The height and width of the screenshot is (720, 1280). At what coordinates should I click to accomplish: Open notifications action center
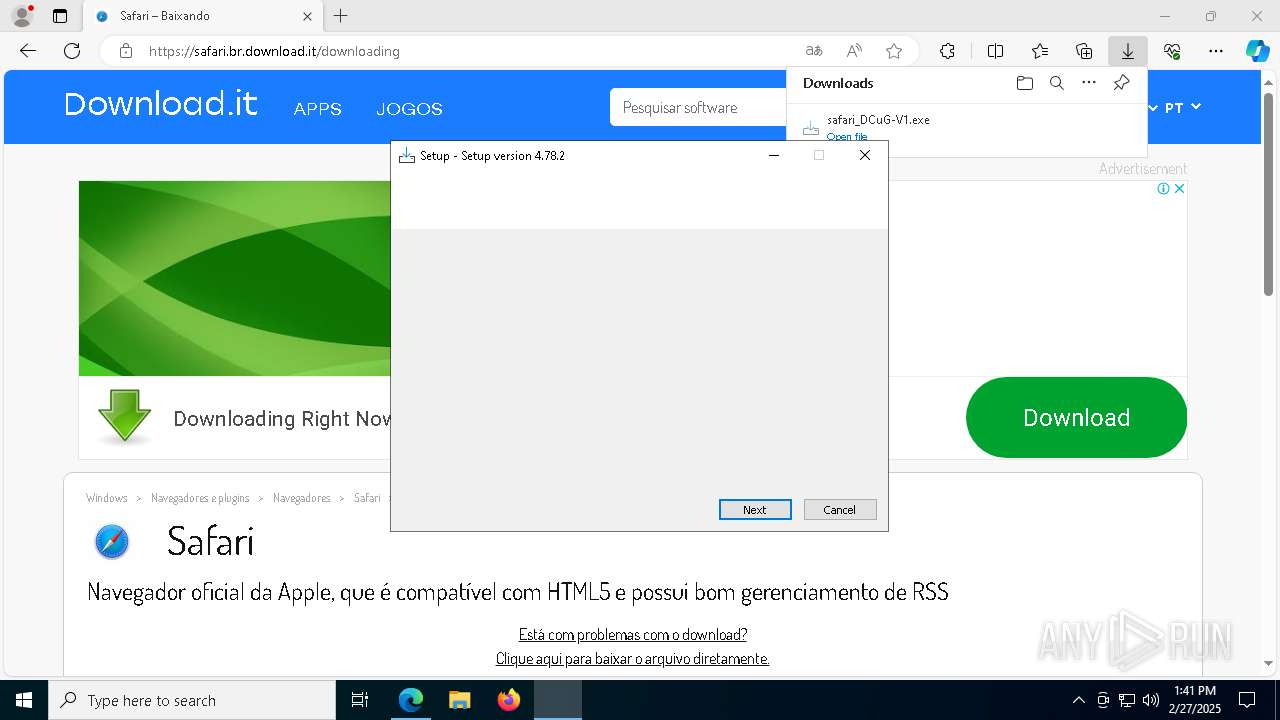pyautogui.click(x=1247, y=700)
